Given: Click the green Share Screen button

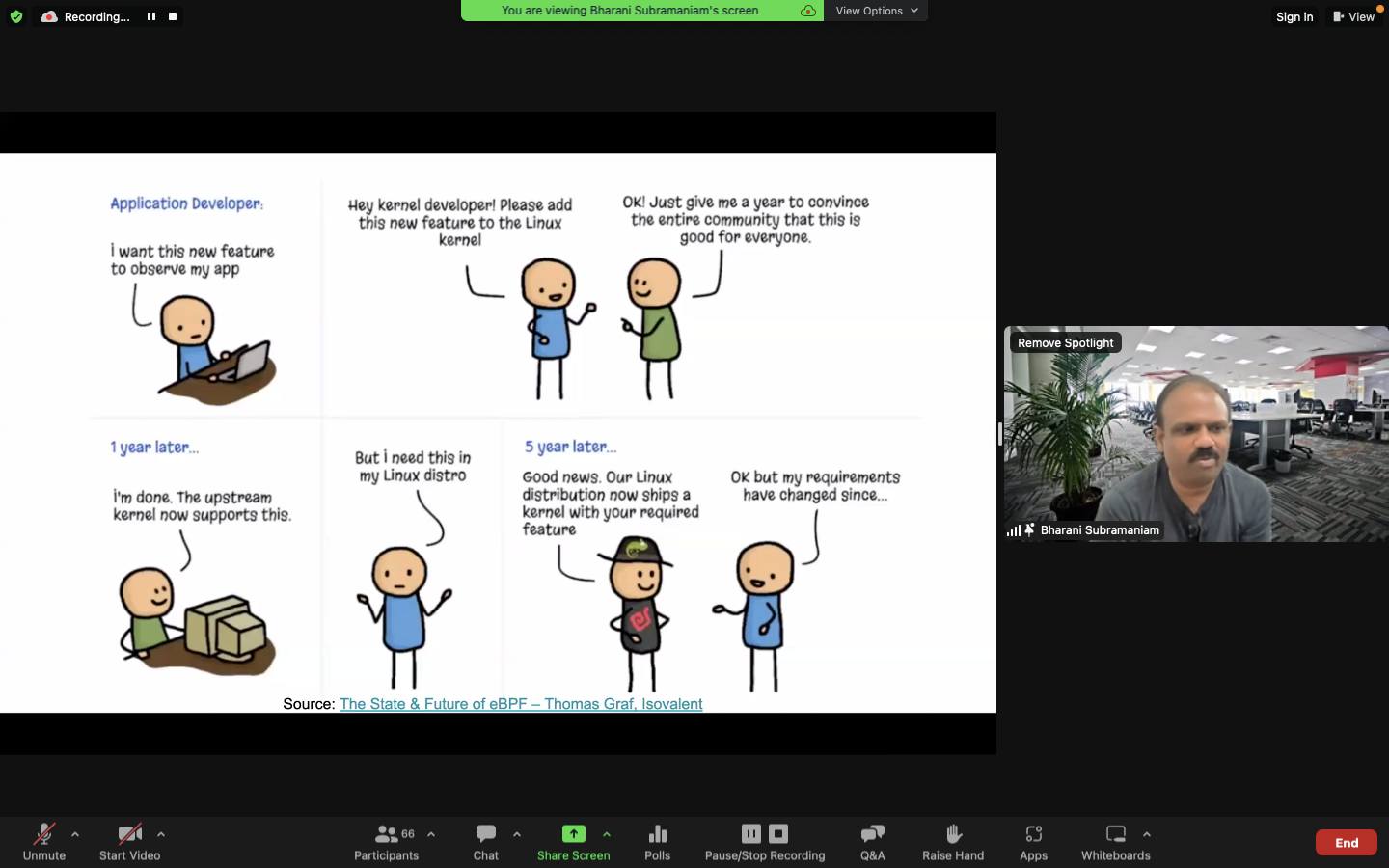Looking at the screenshot, I should tap(573, 841).
